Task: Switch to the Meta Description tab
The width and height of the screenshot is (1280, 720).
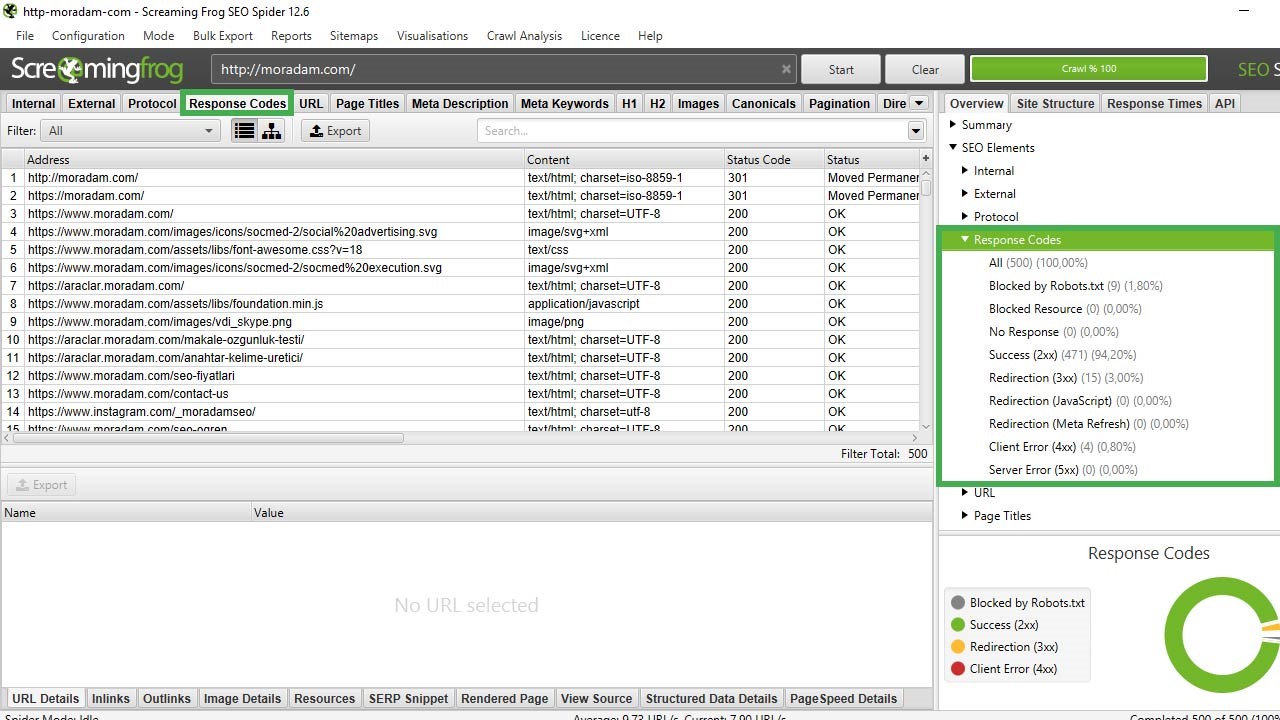Action: point(460,103)
